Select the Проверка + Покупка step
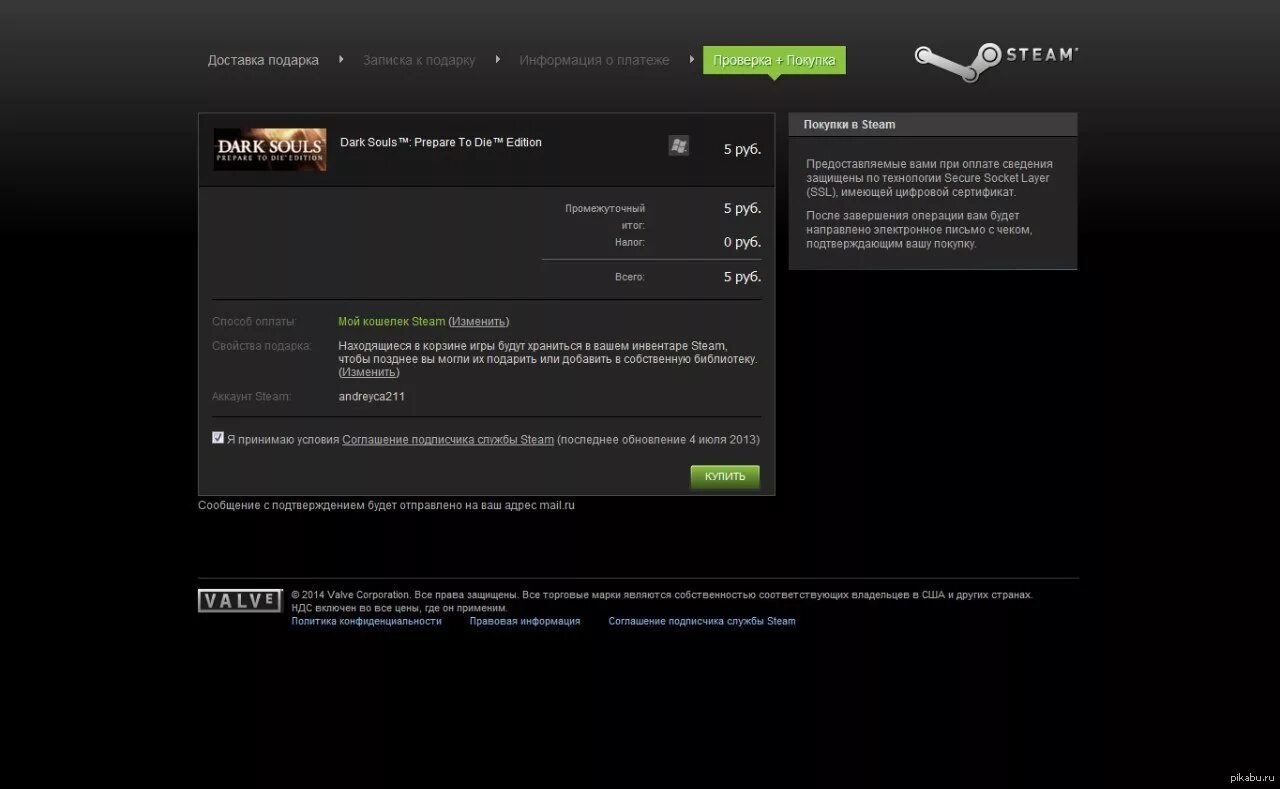1280x789 pixels. click(774, 60)
